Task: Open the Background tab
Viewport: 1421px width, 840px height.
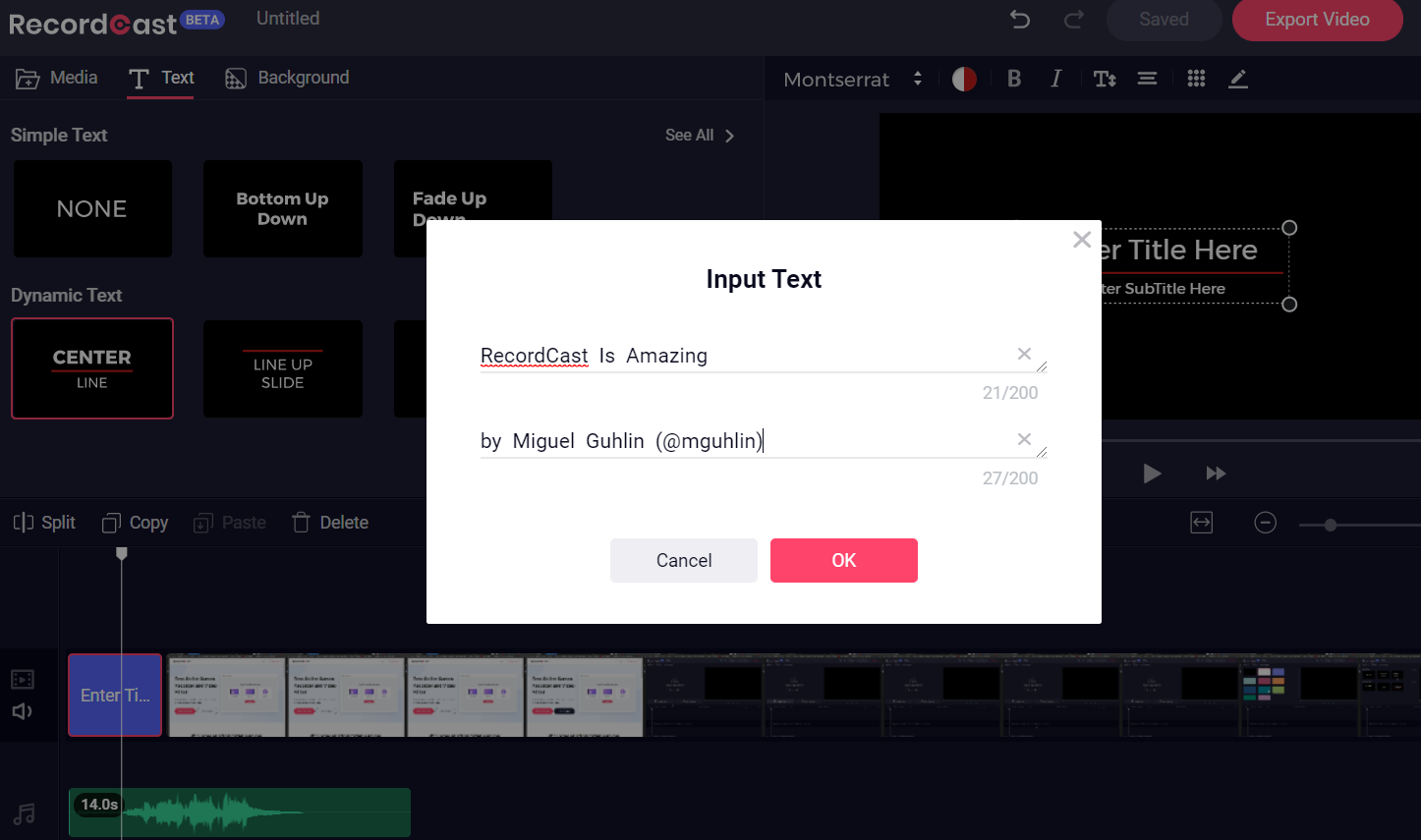Action: [x=287, y=78]
